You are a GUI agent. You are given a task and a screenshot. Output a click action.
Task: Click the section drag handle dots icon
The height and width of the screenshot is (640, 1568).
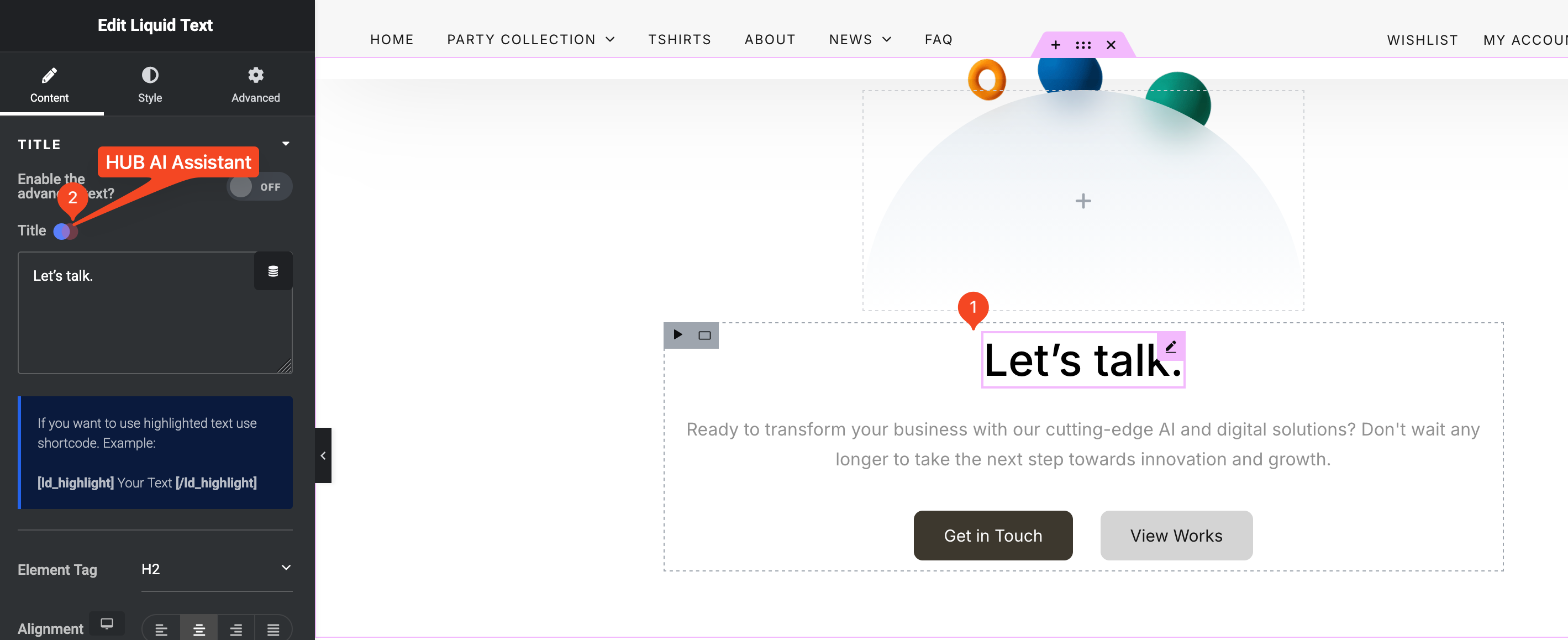[x=1083, y=45]
